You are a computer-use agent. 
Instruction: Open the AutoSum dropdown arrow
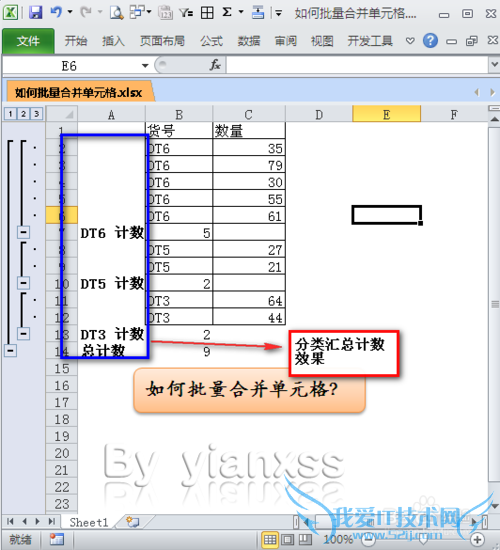point(241,12)
